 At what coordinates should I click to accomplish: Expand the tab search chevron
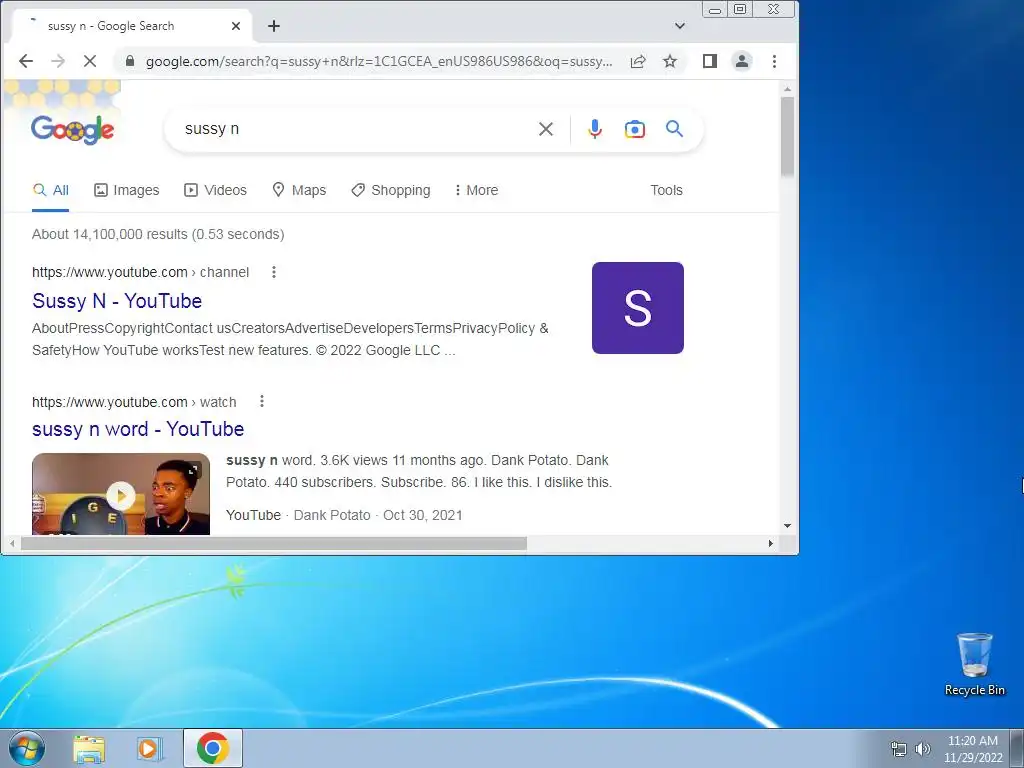680,26
